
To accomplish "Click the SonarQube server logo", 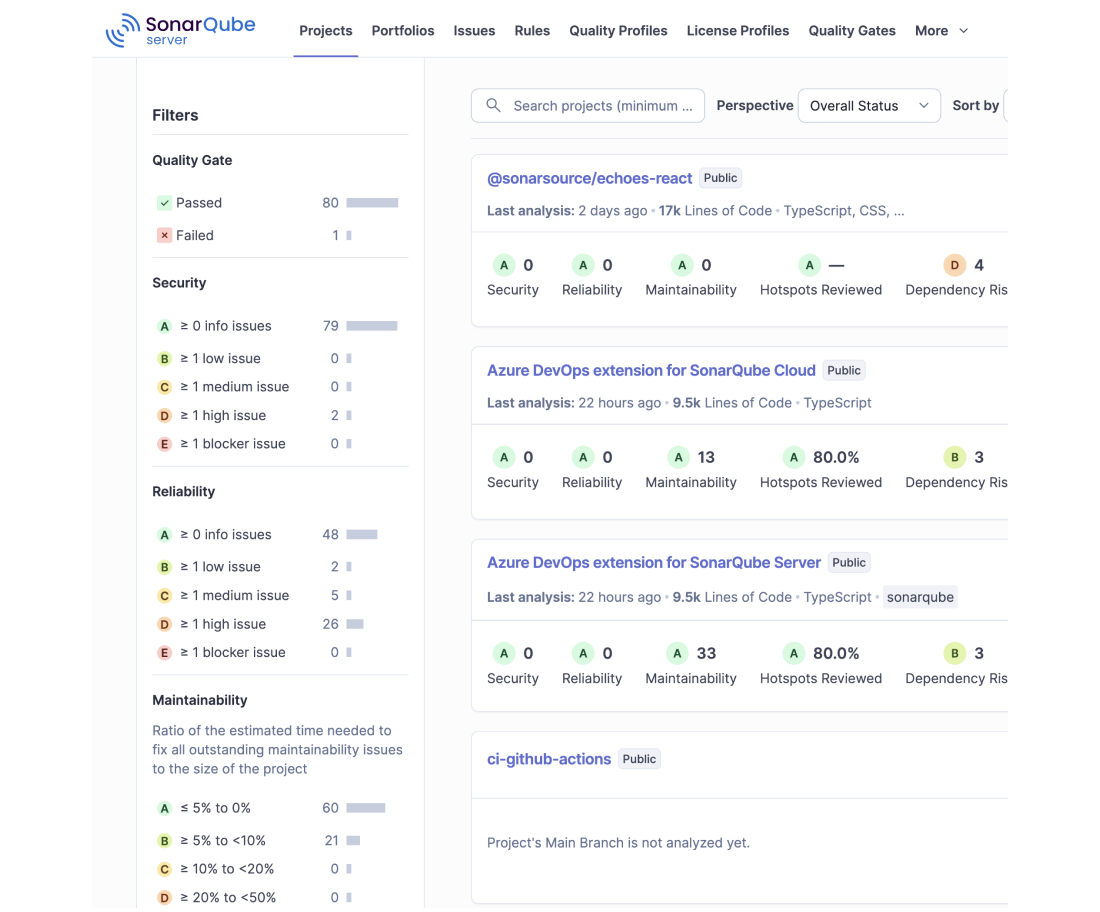I will pos(180,30).
